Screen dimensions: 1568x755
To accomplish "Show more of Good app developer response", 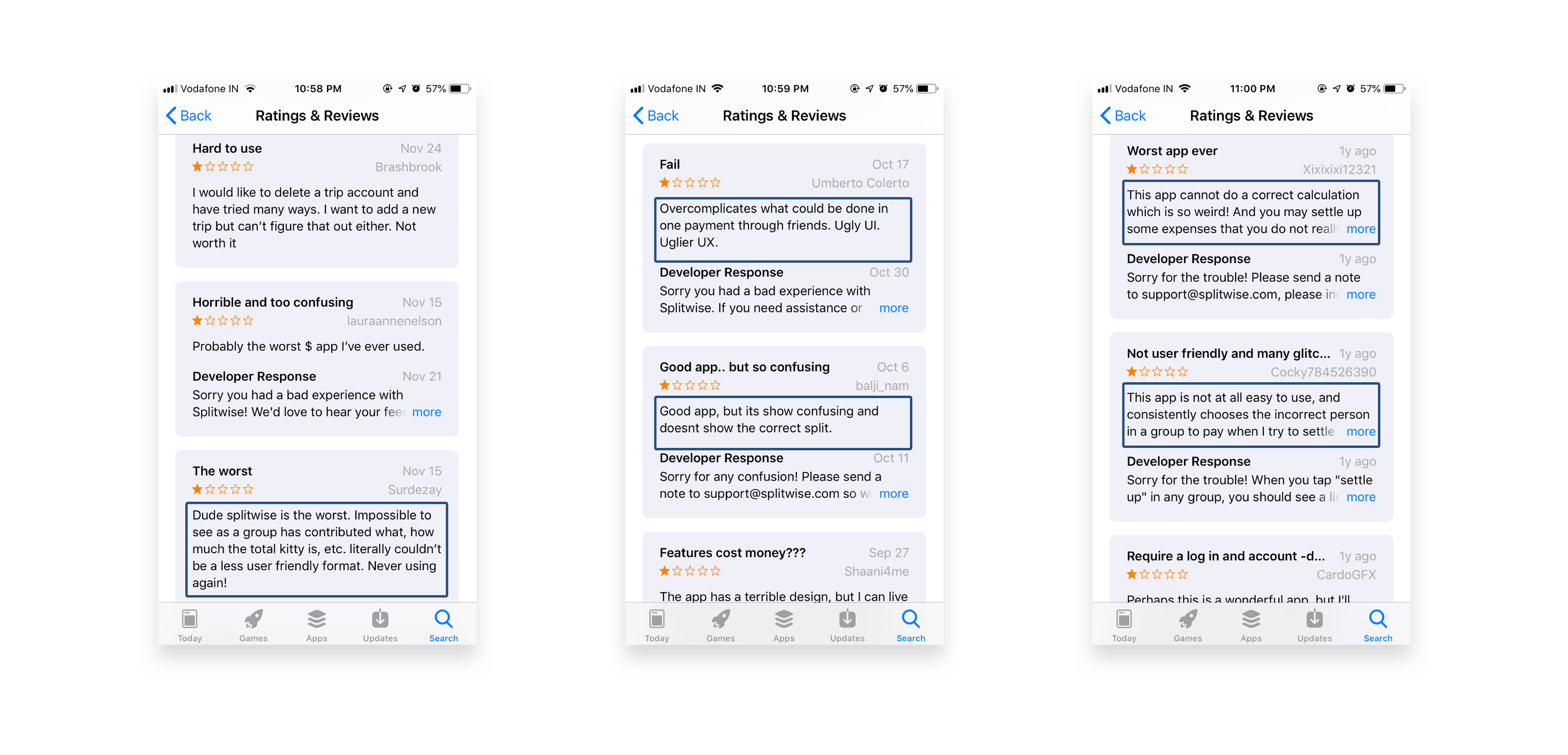I will [x=893, y=493].
